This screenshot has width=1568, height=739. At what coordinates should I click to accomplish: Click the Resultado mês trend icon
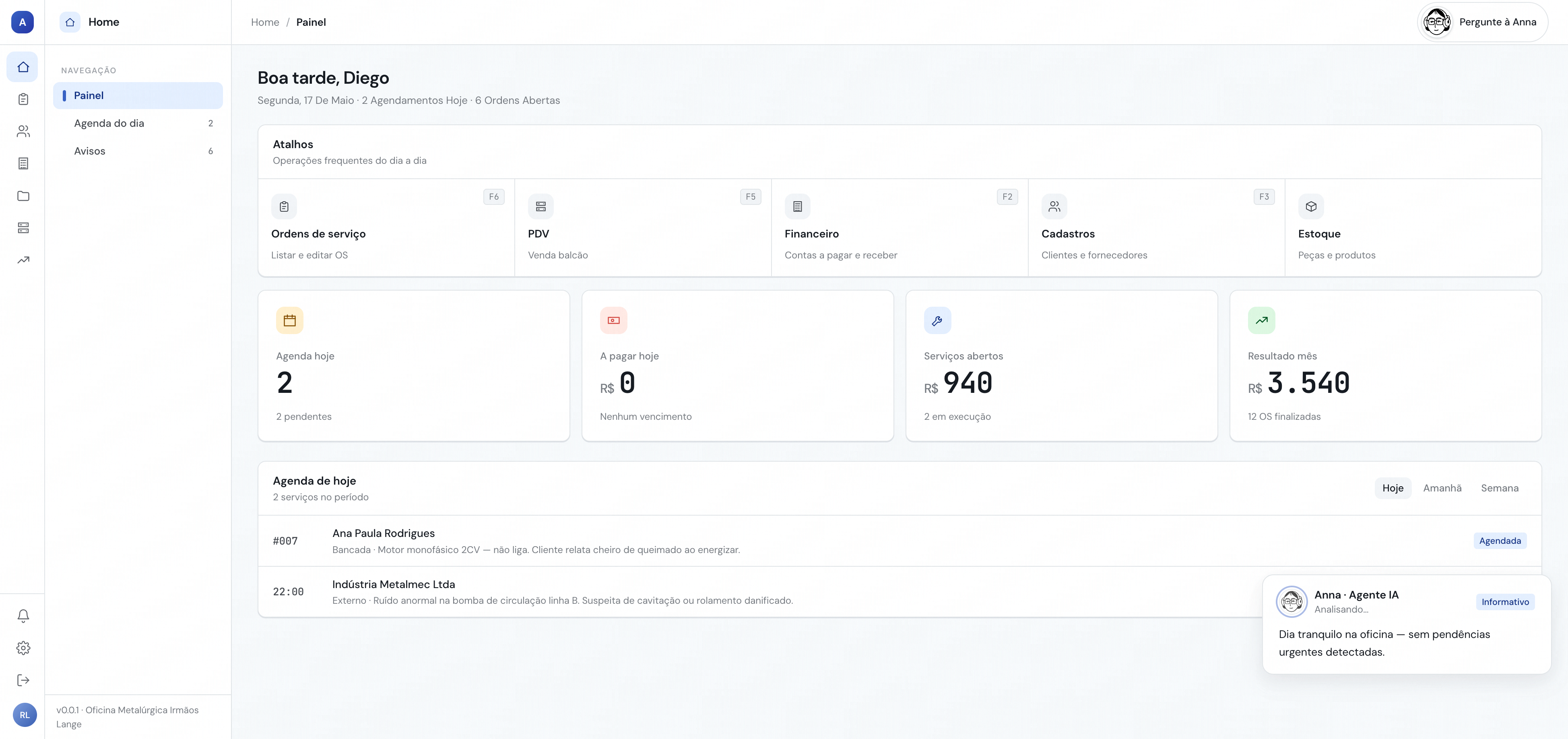coord(1261,321)
